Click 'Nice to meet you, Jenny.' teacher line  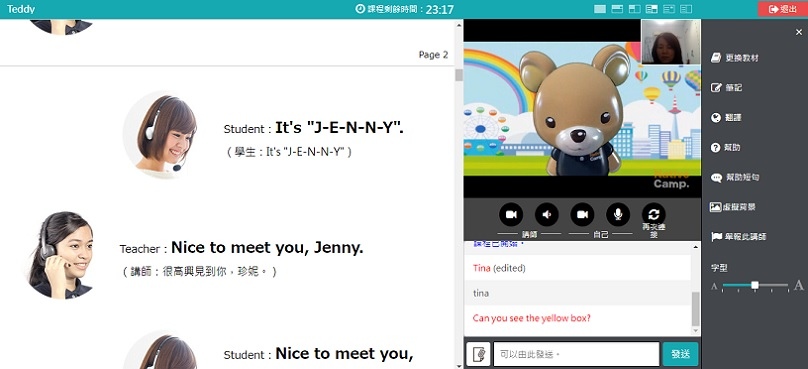point(267,248)
